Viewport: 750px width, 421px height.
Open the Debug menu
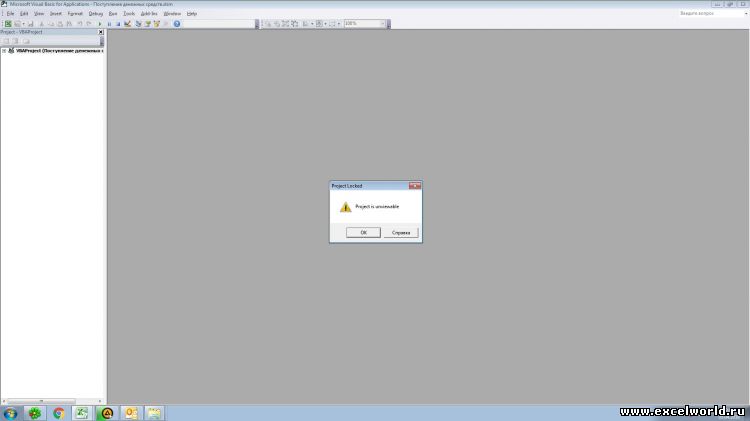[95, 13]
